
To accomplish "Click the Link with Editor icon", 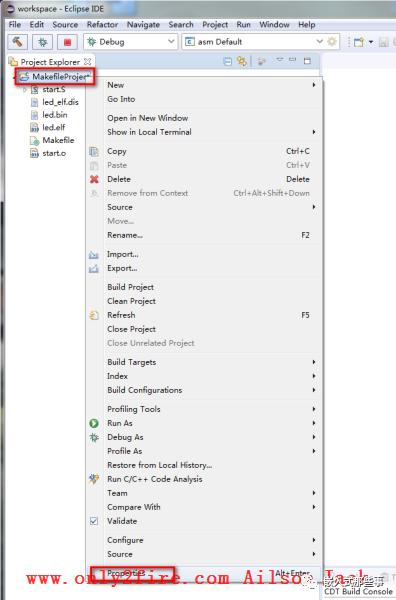I will click(x=242, y=61).
